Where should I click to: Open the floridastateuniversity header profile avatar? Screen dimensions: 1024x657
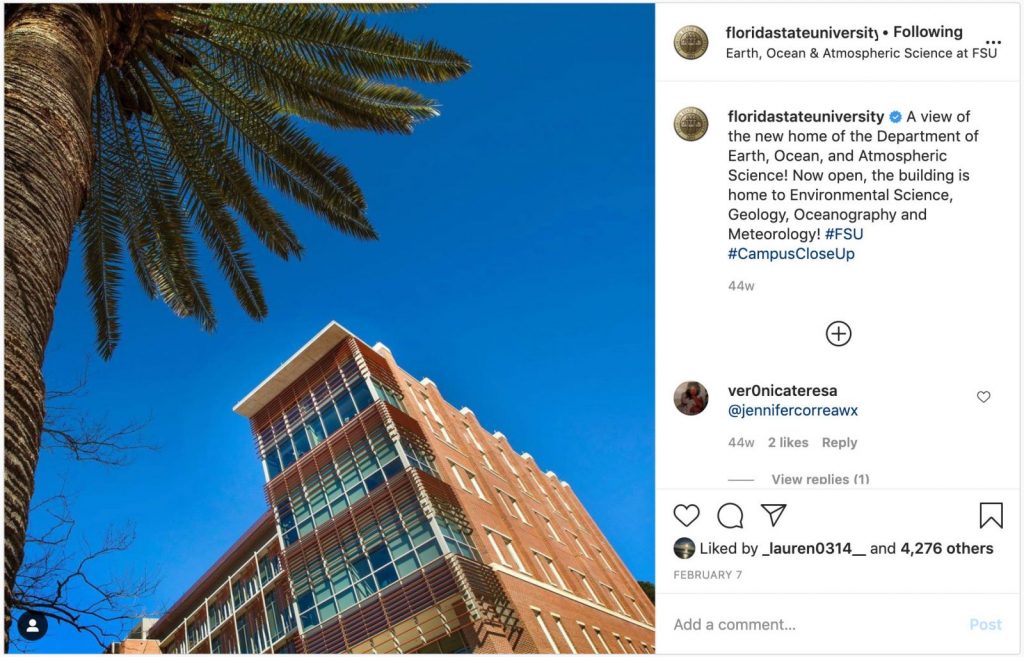tap(691, 42)
